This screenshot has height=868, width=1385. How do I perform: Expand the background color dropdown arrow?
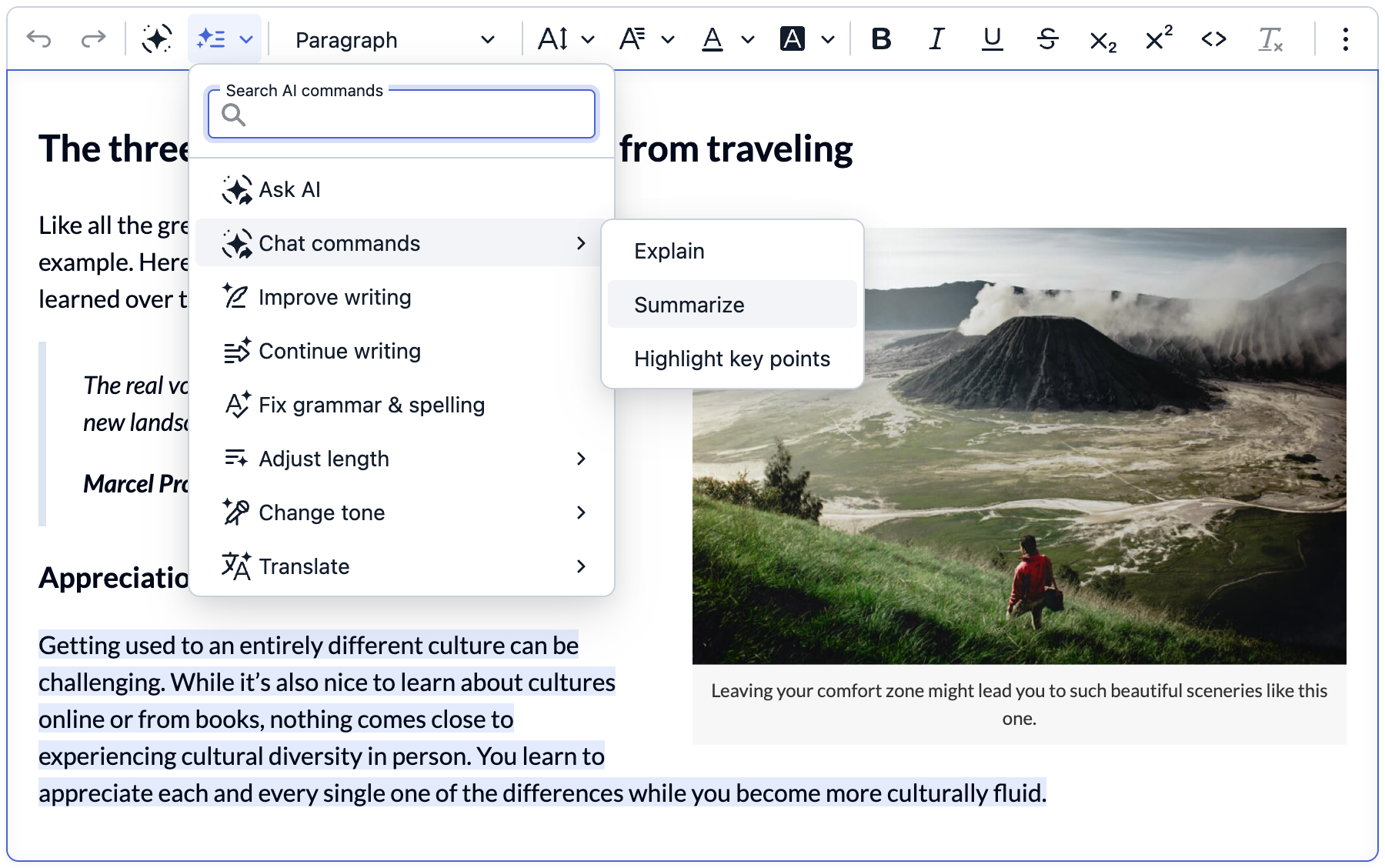828,39
